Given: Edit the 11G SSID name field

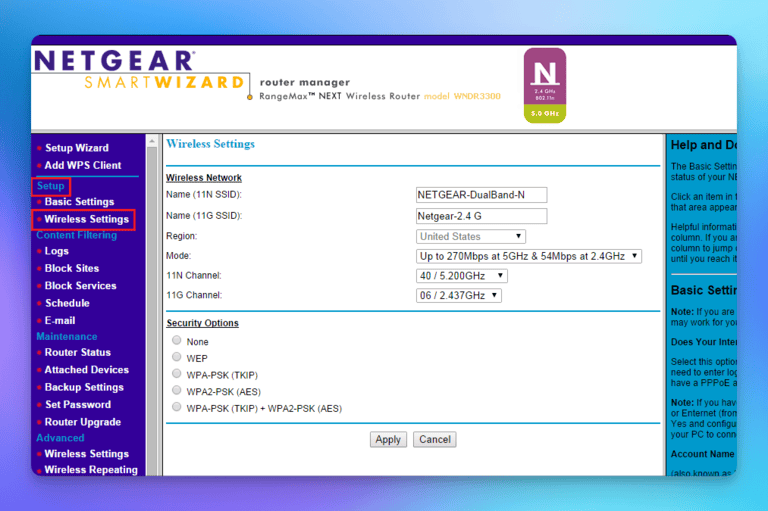Looking at the screenshot, I should [481, 216].
